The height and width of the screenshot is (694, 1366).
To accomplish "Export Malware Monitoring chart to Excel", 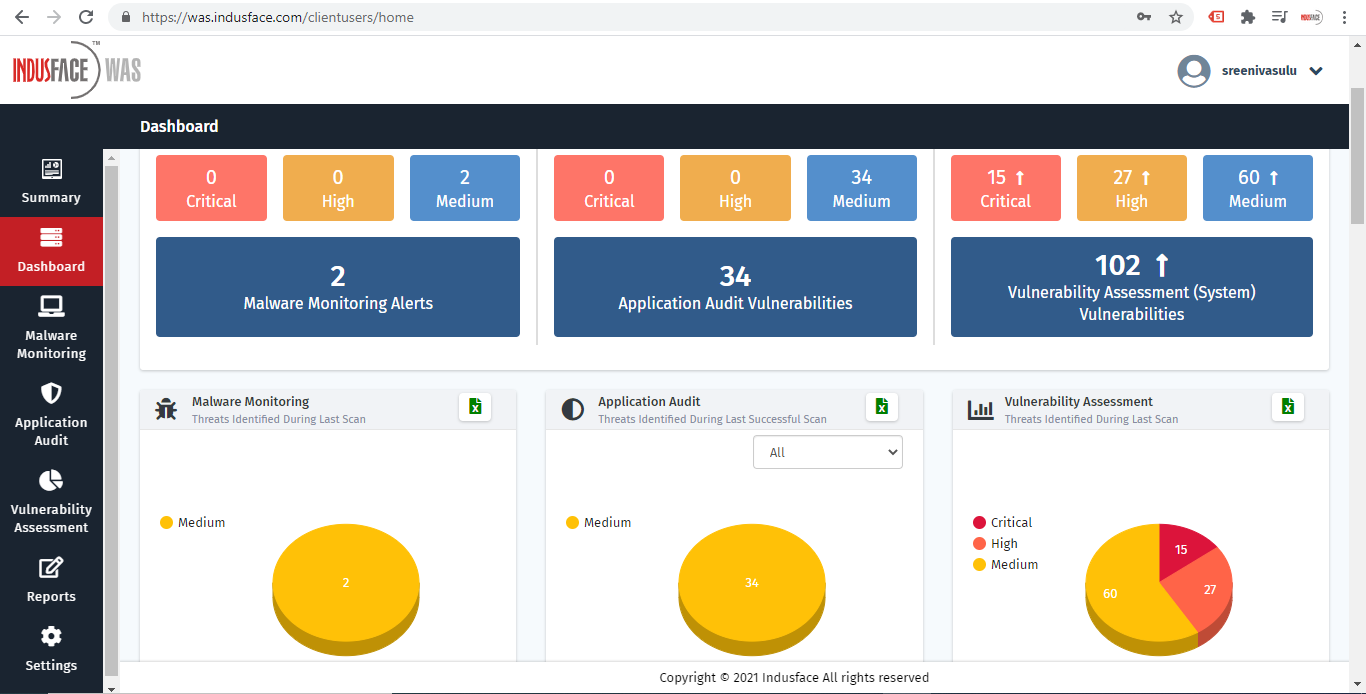I will tap(475, 407).
